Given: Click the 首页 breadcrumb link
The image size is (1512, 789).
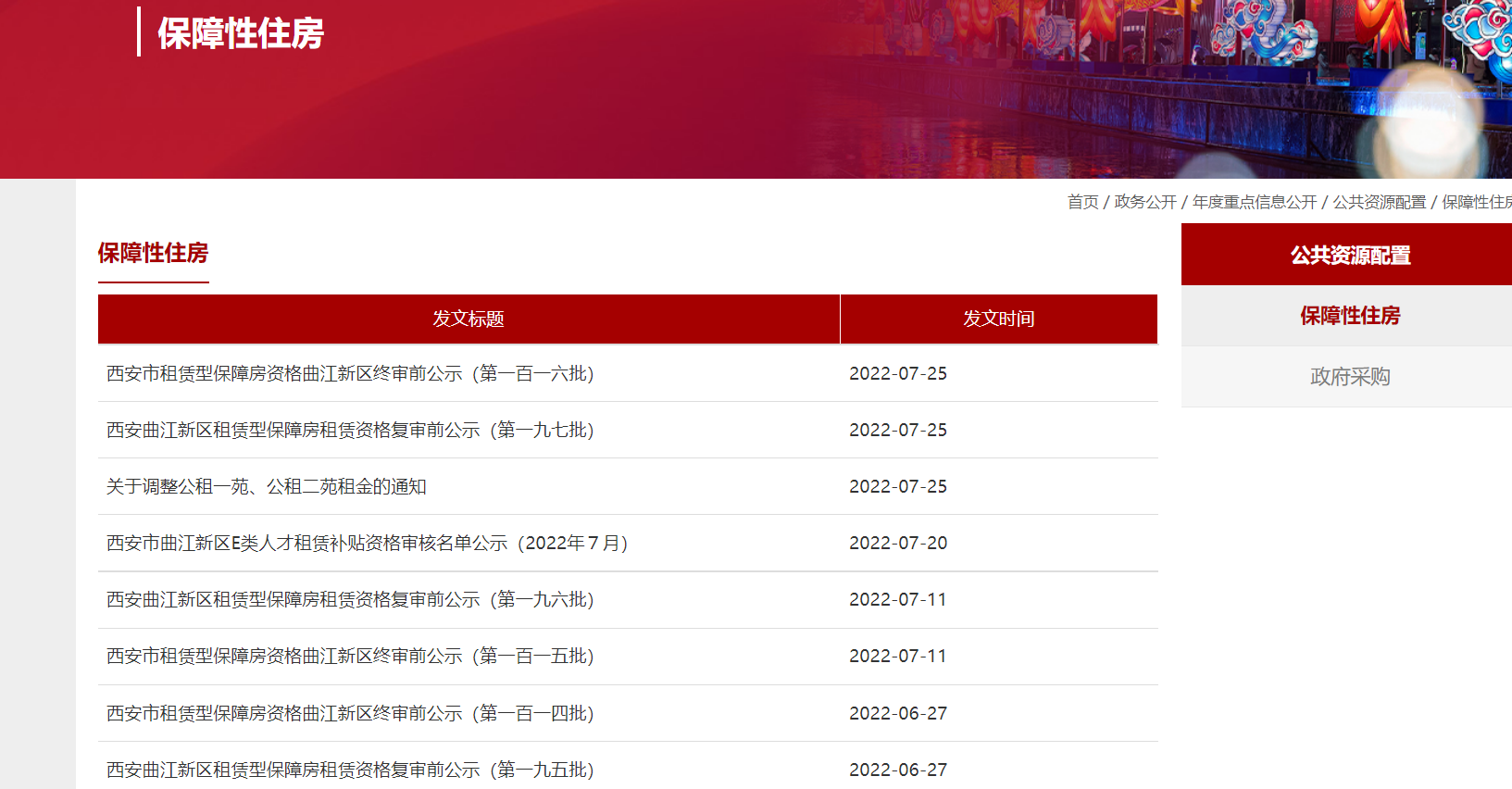Looking at the screenshot, I should (x=1082, y=202).
